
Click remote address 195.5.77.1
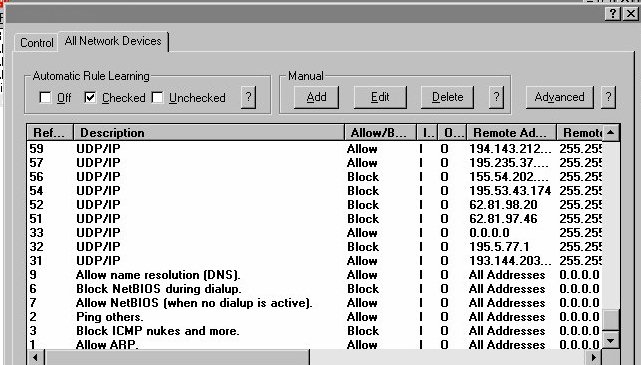(499, 246)
